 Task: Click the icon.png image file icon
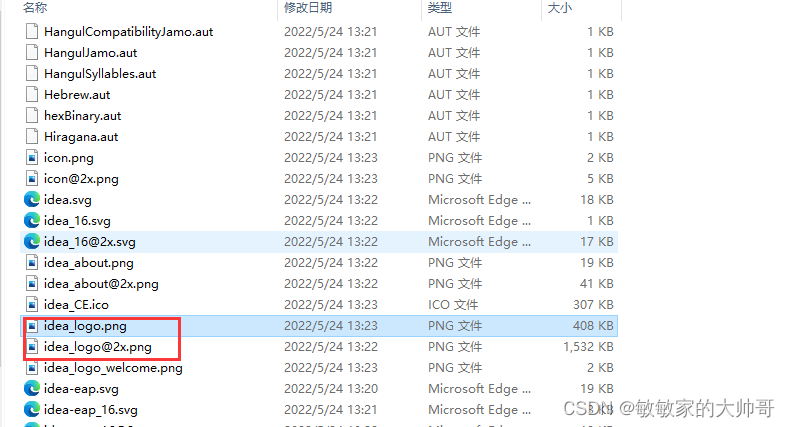point(32,158)
